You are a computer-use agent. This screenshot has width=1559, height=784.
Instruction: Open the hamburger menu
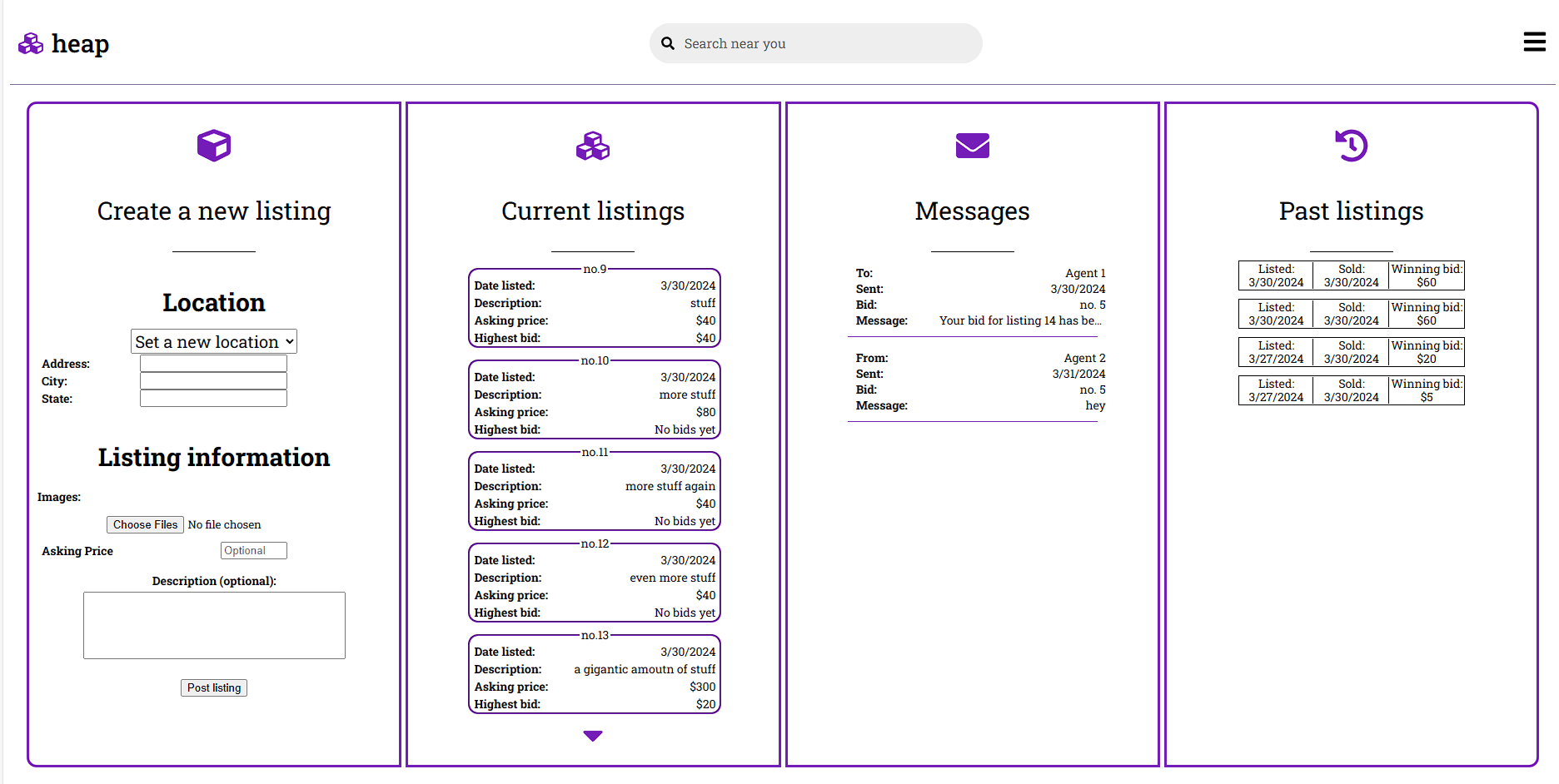1534,42
